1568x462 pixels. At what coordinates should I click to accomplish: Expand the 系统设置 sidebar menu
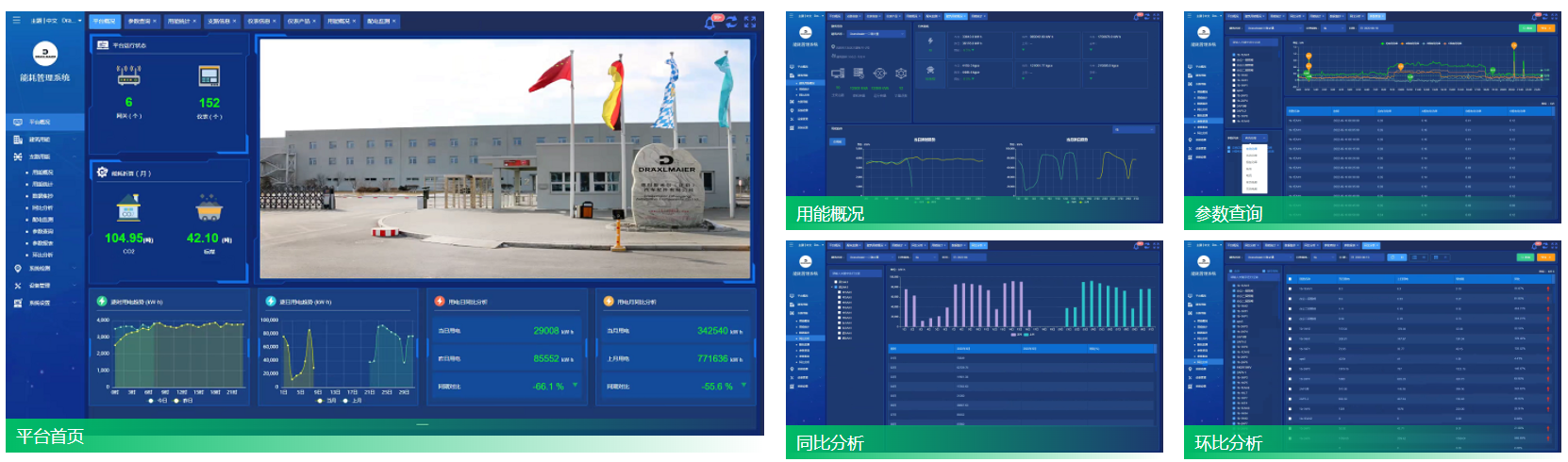(39, 303)
